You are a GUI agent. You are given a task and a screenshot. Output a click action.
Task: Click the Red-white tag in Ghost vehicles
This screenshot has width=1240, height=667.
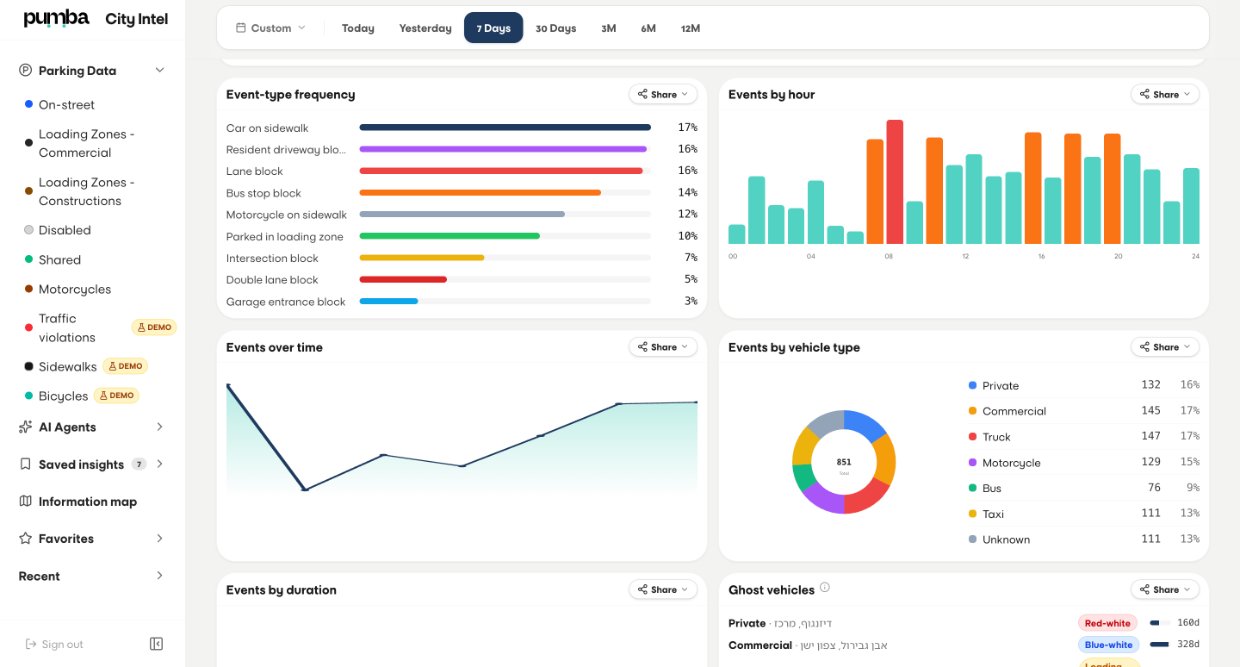pyautogui.click(x=1107, y=623)
